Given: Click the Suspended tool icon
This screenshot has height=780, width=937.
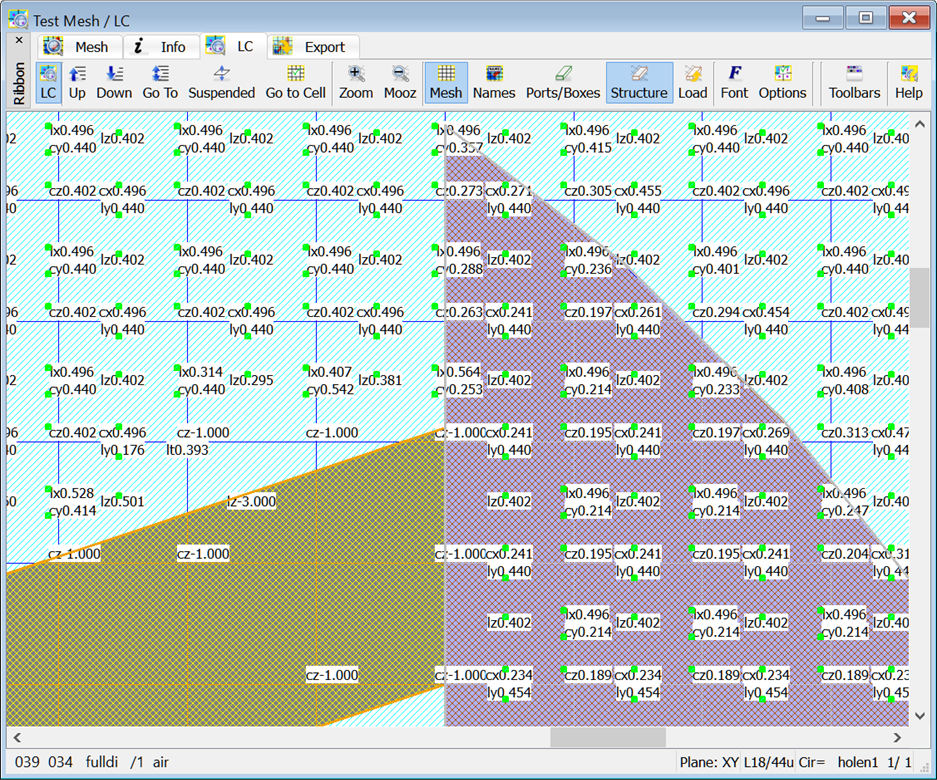Looking at the screenshot, I should 222,82.
